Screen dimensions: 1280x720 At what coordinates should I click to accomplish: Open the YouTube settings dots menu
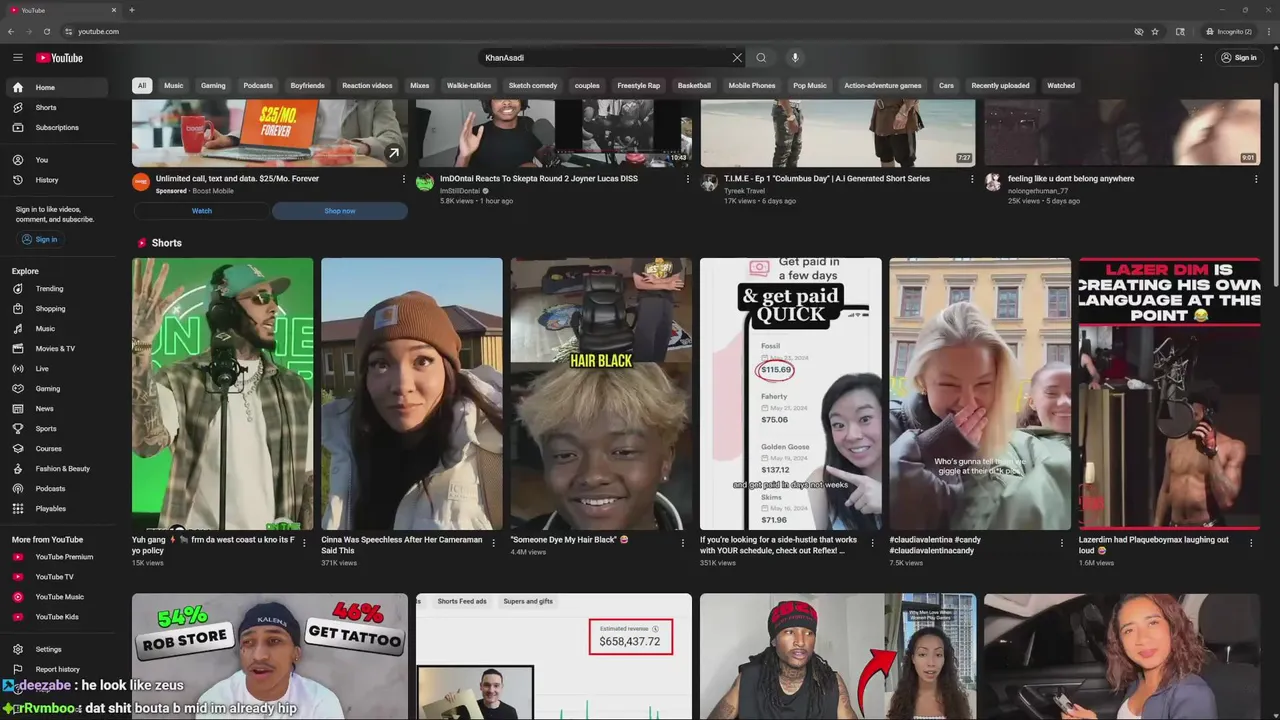pos(1201,58)
